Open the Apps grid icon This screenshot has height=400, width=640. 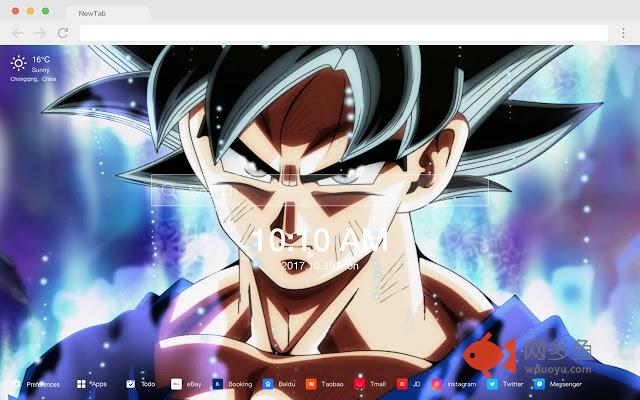81,384
